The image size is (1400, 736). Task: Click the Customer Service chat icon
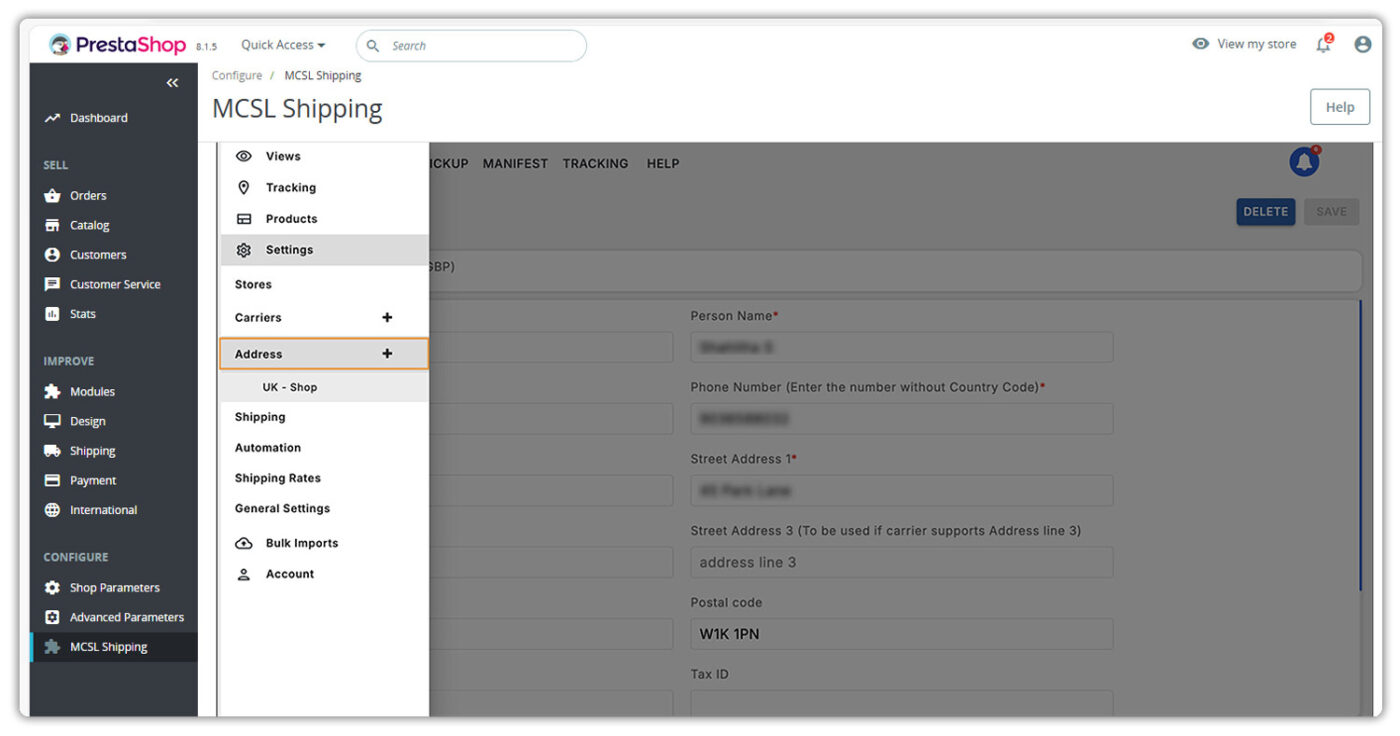tap(52, 285)
